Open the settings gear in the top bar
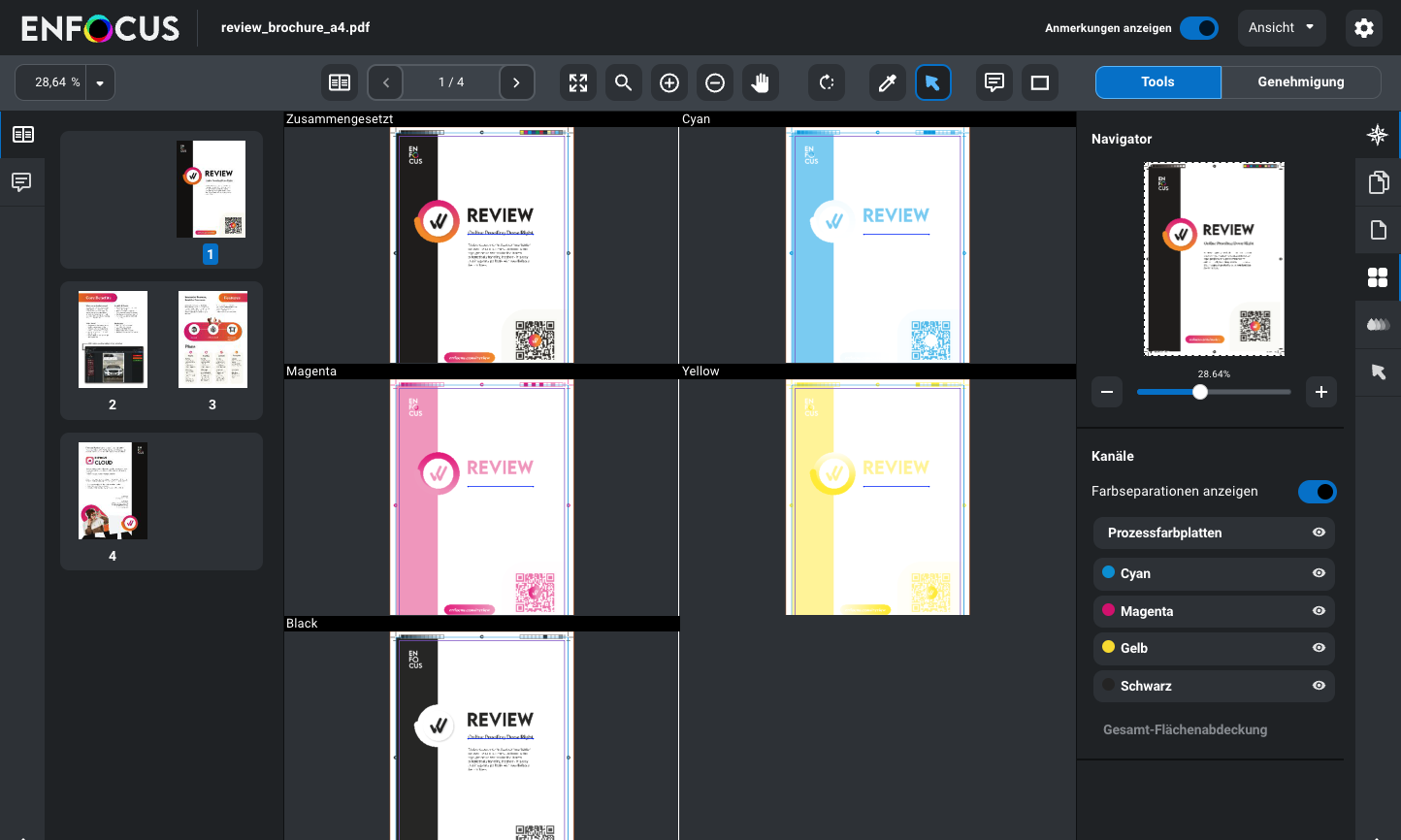 tap(1364, 28)
